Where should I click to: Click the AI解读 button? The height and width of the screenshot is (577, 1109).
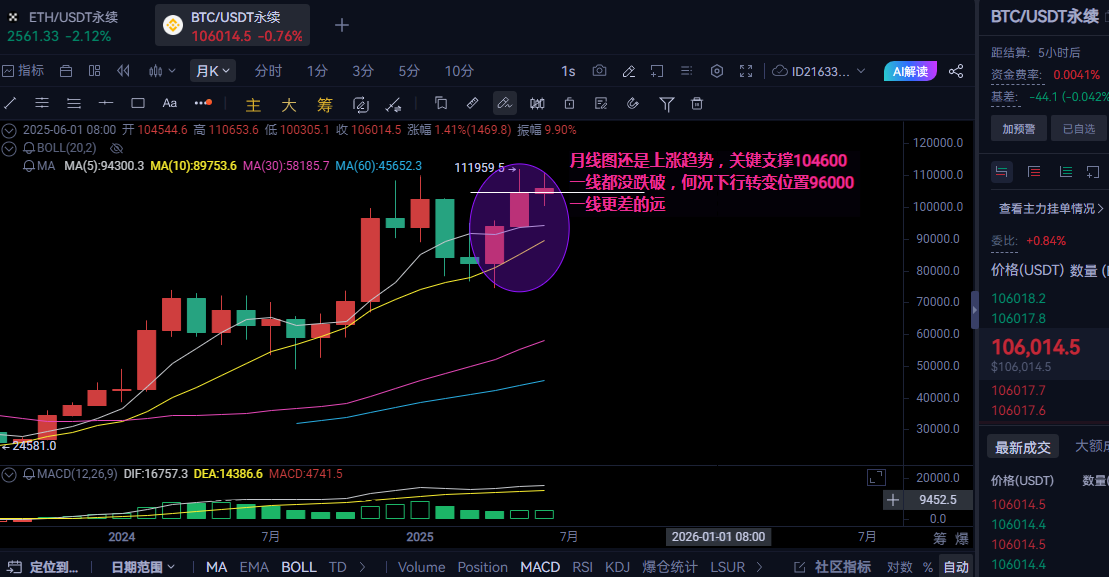click(910, 71)
